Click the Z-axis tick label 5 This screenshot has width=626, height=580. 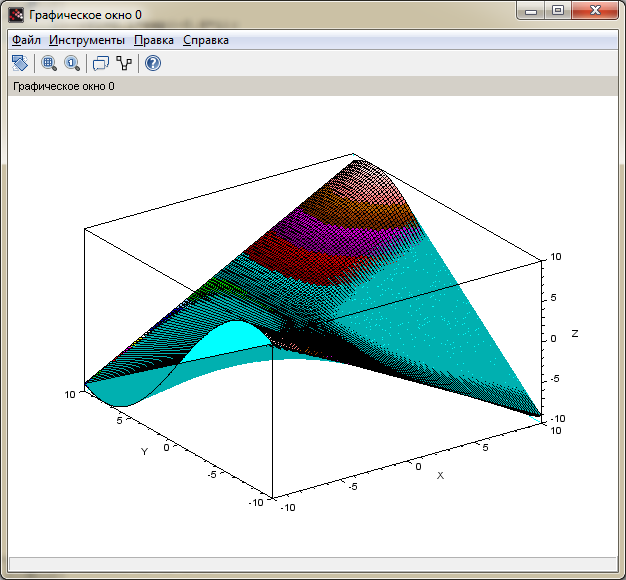[x=553, y=298]
